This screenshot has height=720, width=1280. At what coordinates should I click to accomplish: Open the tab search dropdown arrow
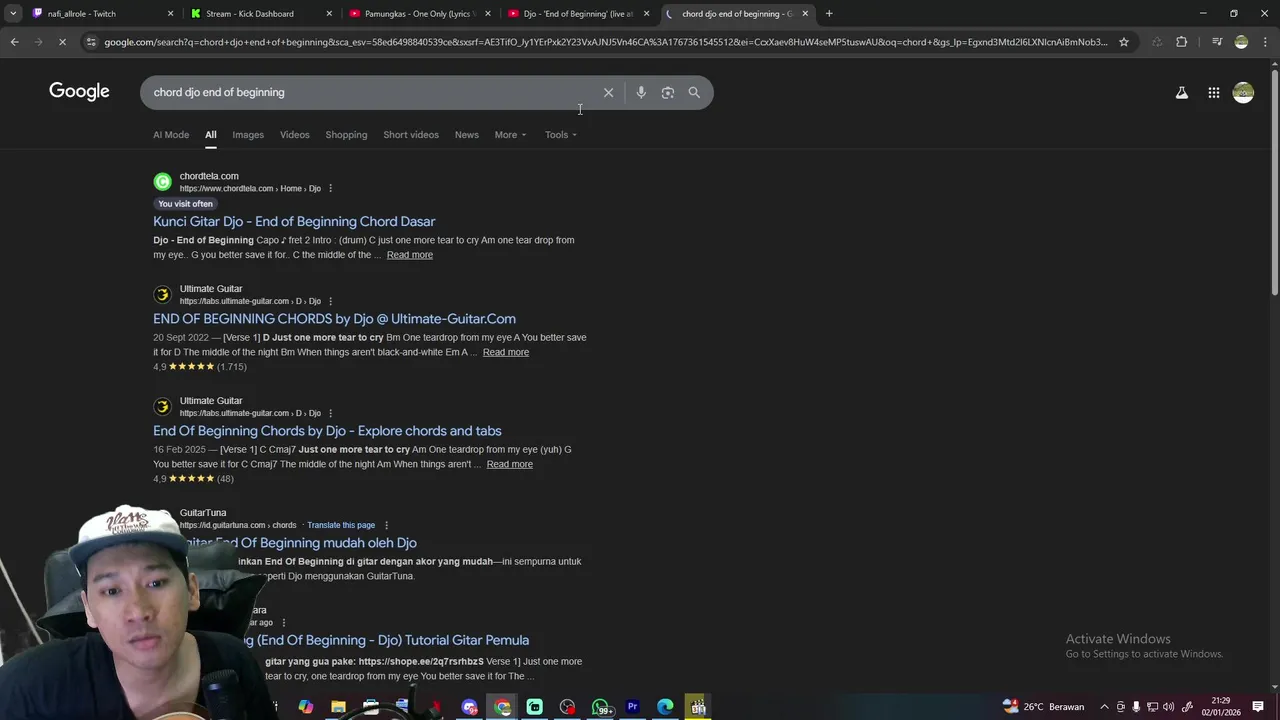13,13
